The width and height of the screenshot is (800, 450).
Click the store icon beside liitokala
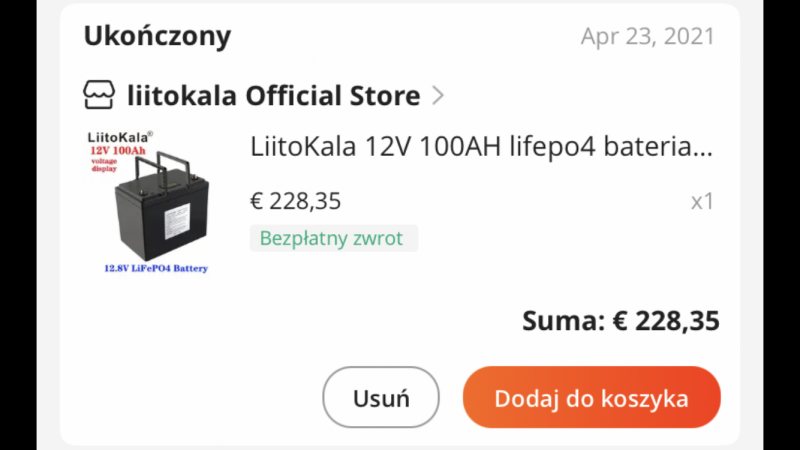point(100,97)
